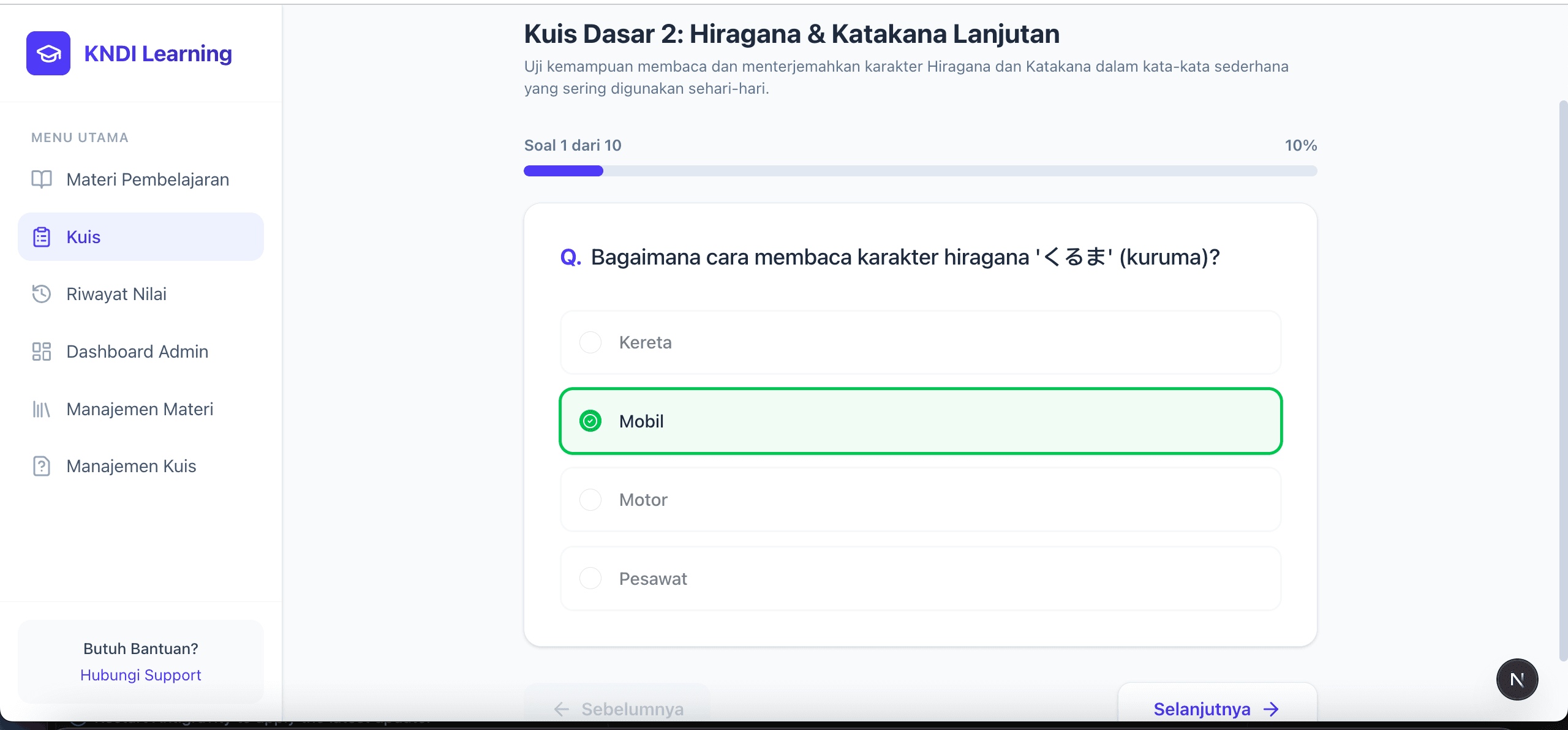Follow the Hubungi Support link
The image size is (1568, 730).
point(141,675)
